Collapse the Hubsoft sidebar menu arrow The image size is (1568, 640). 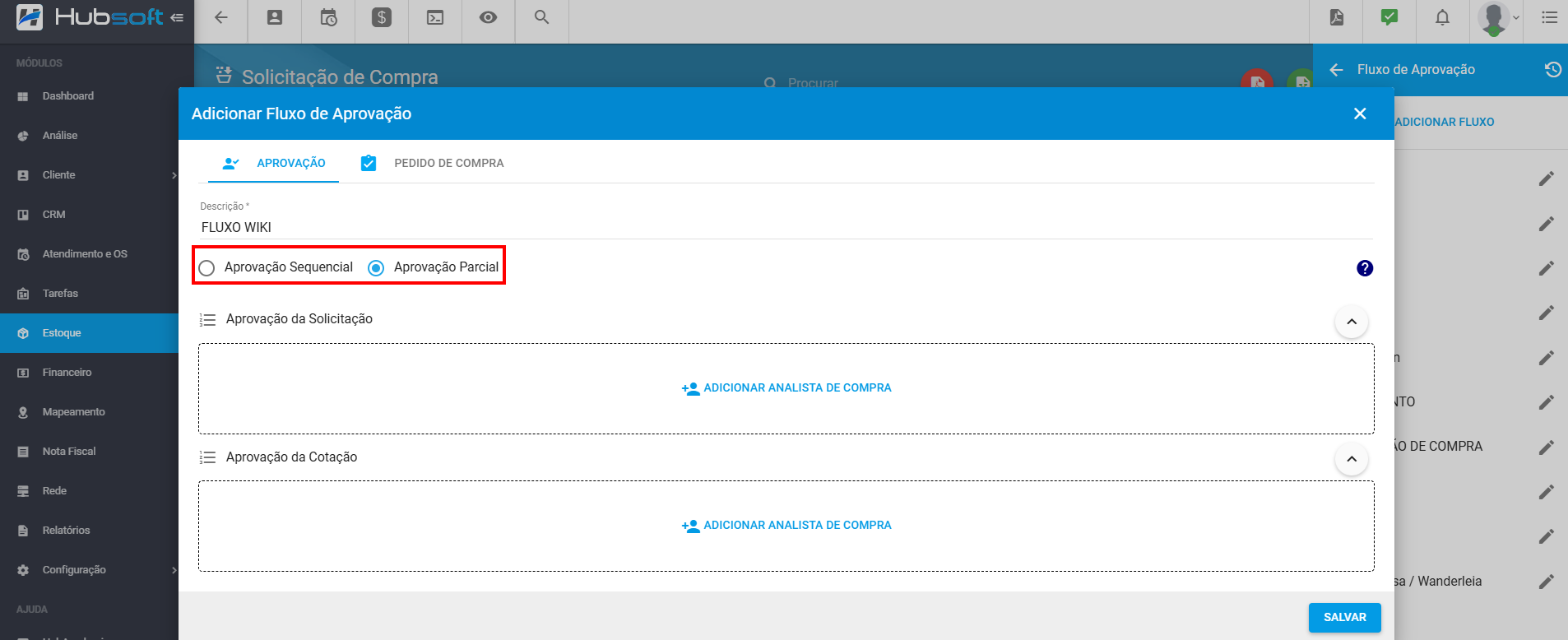(177, 17)
